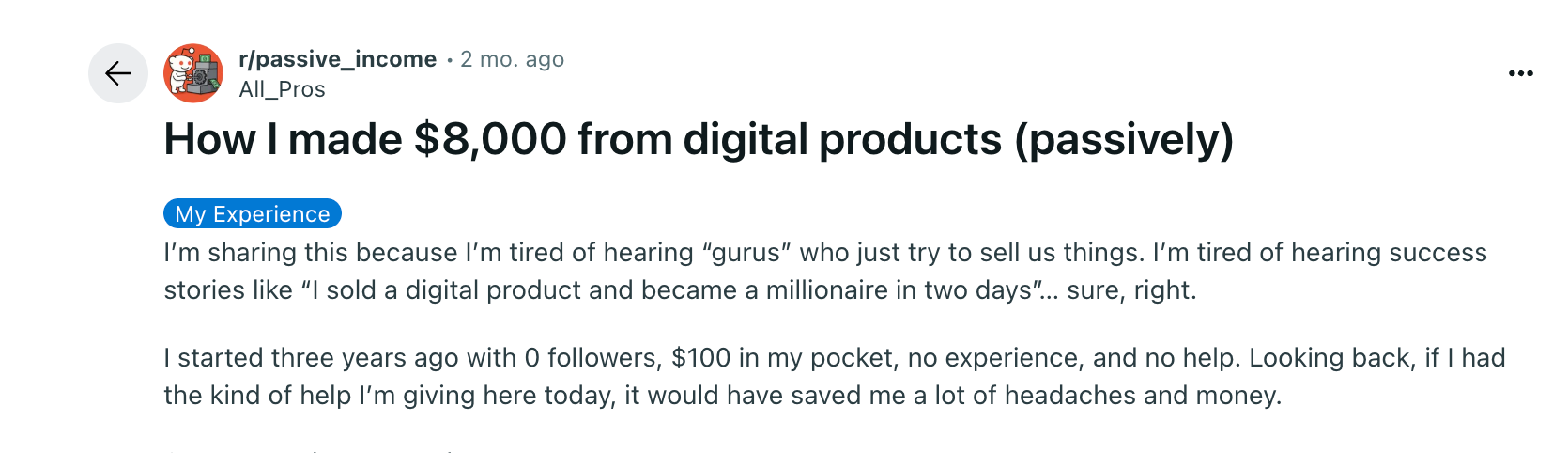
Task: Click the "2 mo. ago" timestamp
Action: pyautogui.click(x=512, y=59)
